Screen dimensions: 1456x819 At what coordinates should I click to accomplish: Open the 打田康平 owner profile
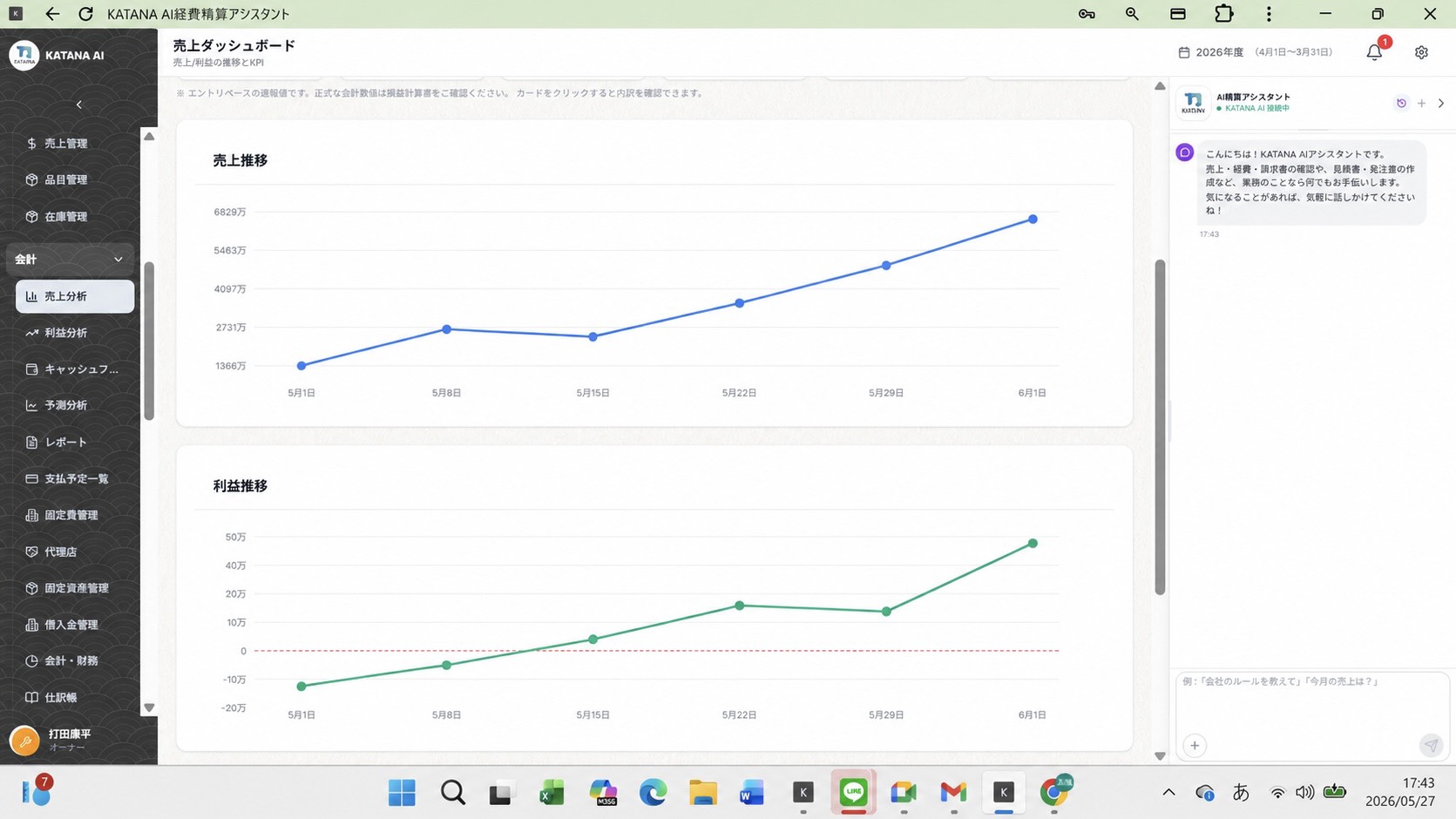[x=70, y=740]
